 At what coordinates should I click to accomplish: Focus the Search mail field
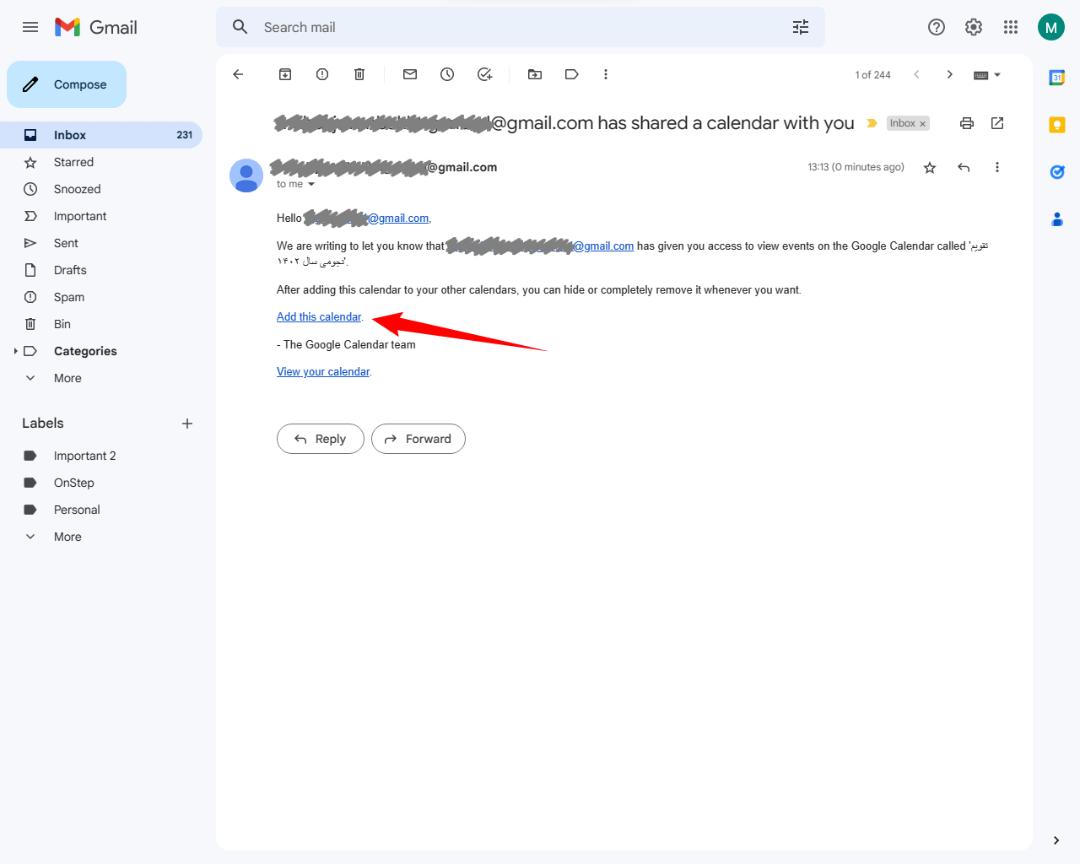(x=520, y=28)
